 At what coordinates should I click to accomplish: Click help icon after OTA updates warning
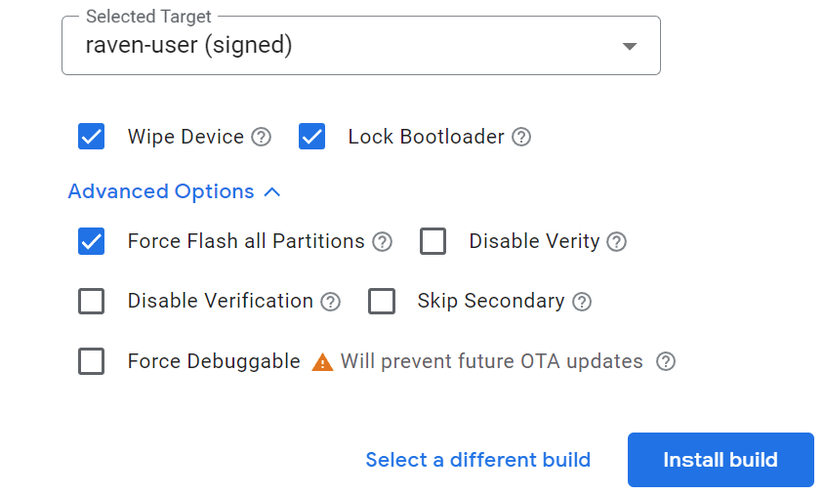click(x=666, y=362)
